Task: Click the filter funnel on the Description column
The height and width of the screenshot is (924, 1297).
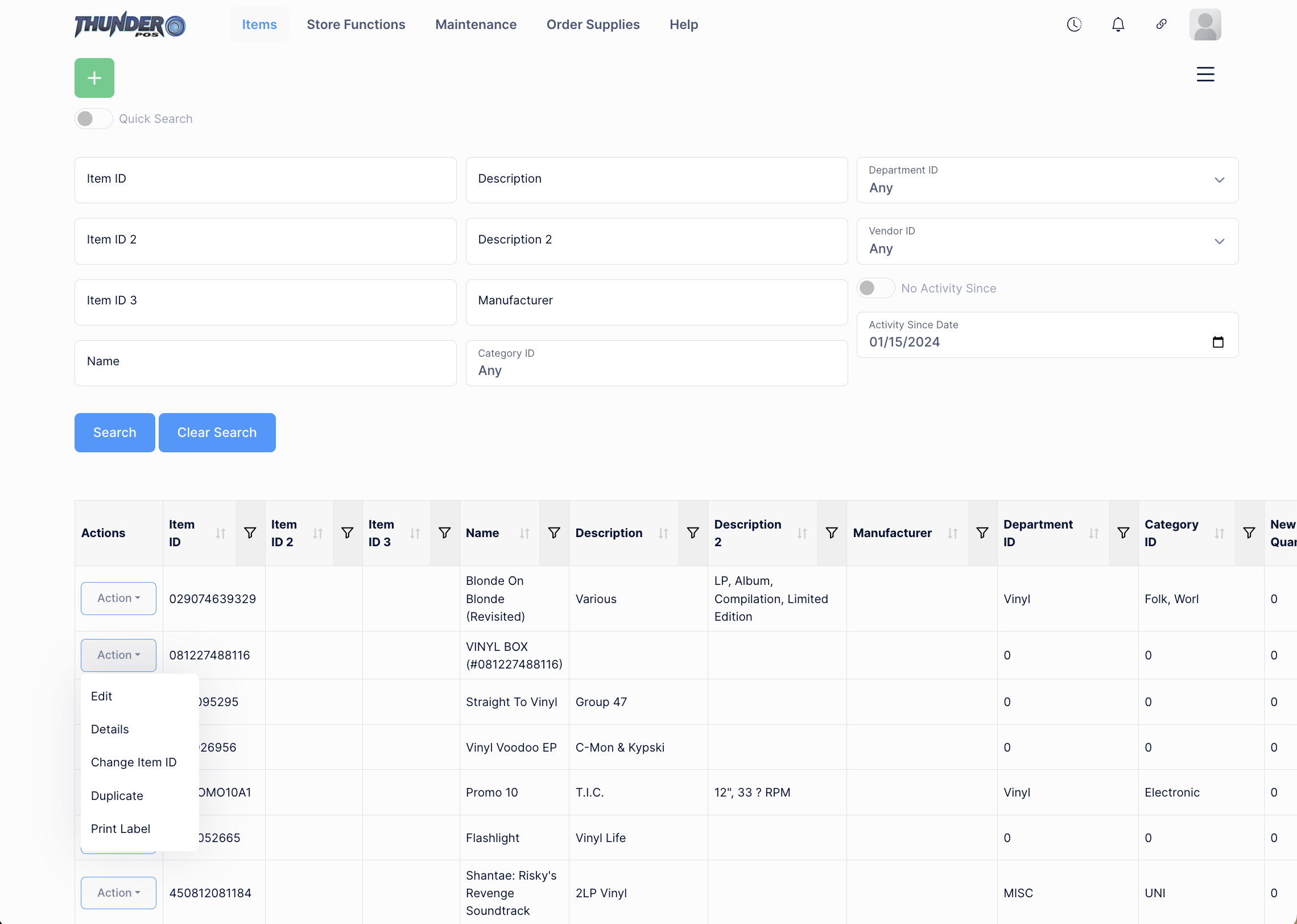Action: point(692,533)
